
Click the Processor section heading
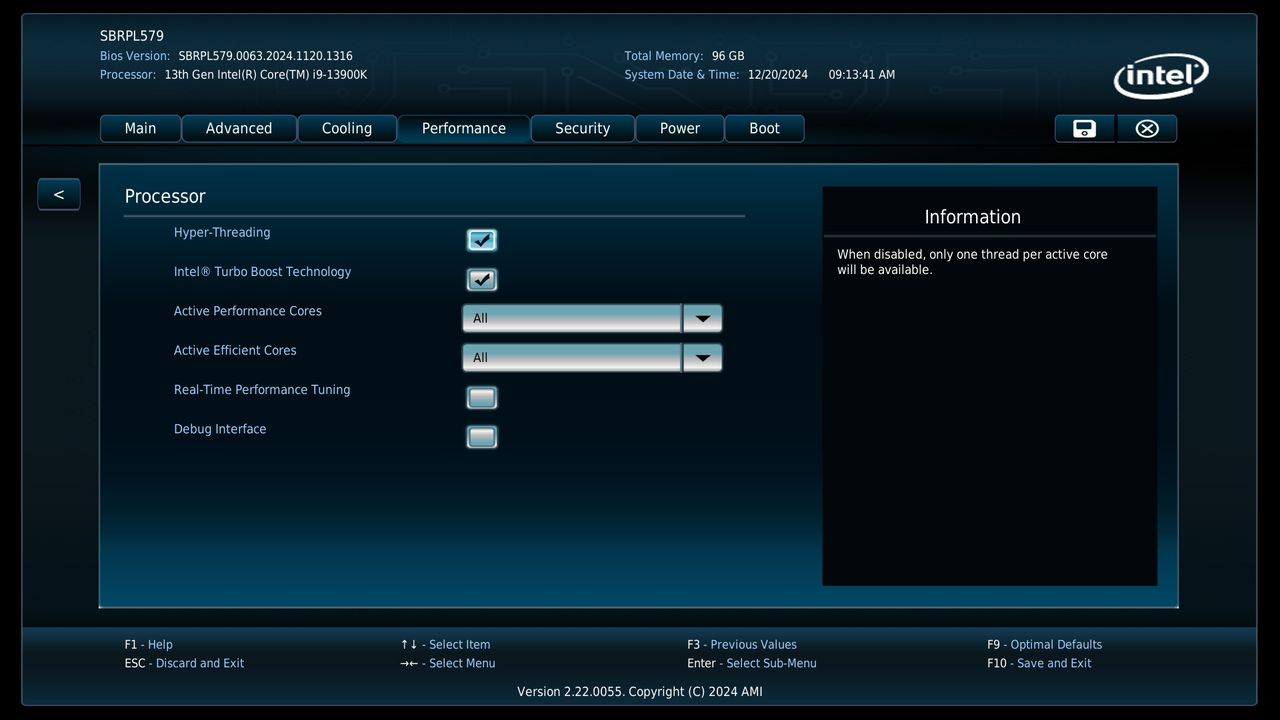click(x=165, y=196)
